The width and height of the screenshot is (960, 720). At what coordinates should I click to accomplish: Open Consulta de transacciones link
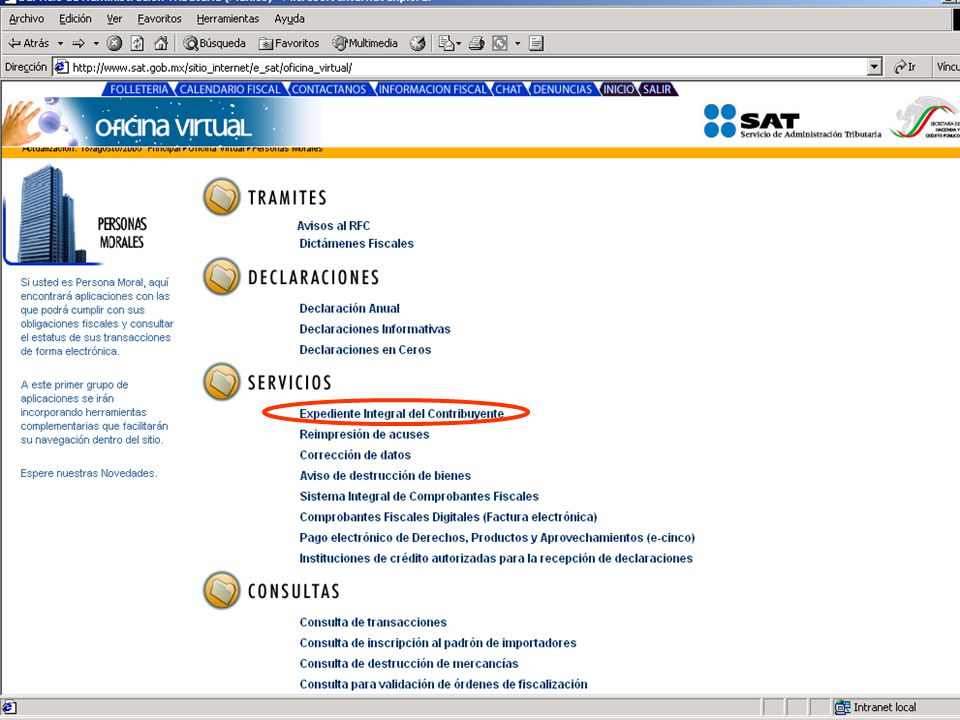[373, 623]
